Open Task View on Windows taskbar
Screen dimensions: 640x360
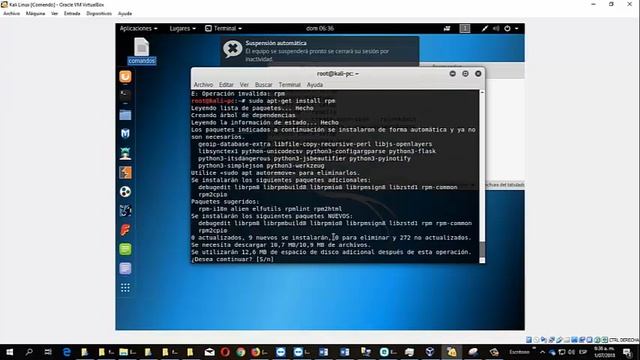(x=48, y=352)
